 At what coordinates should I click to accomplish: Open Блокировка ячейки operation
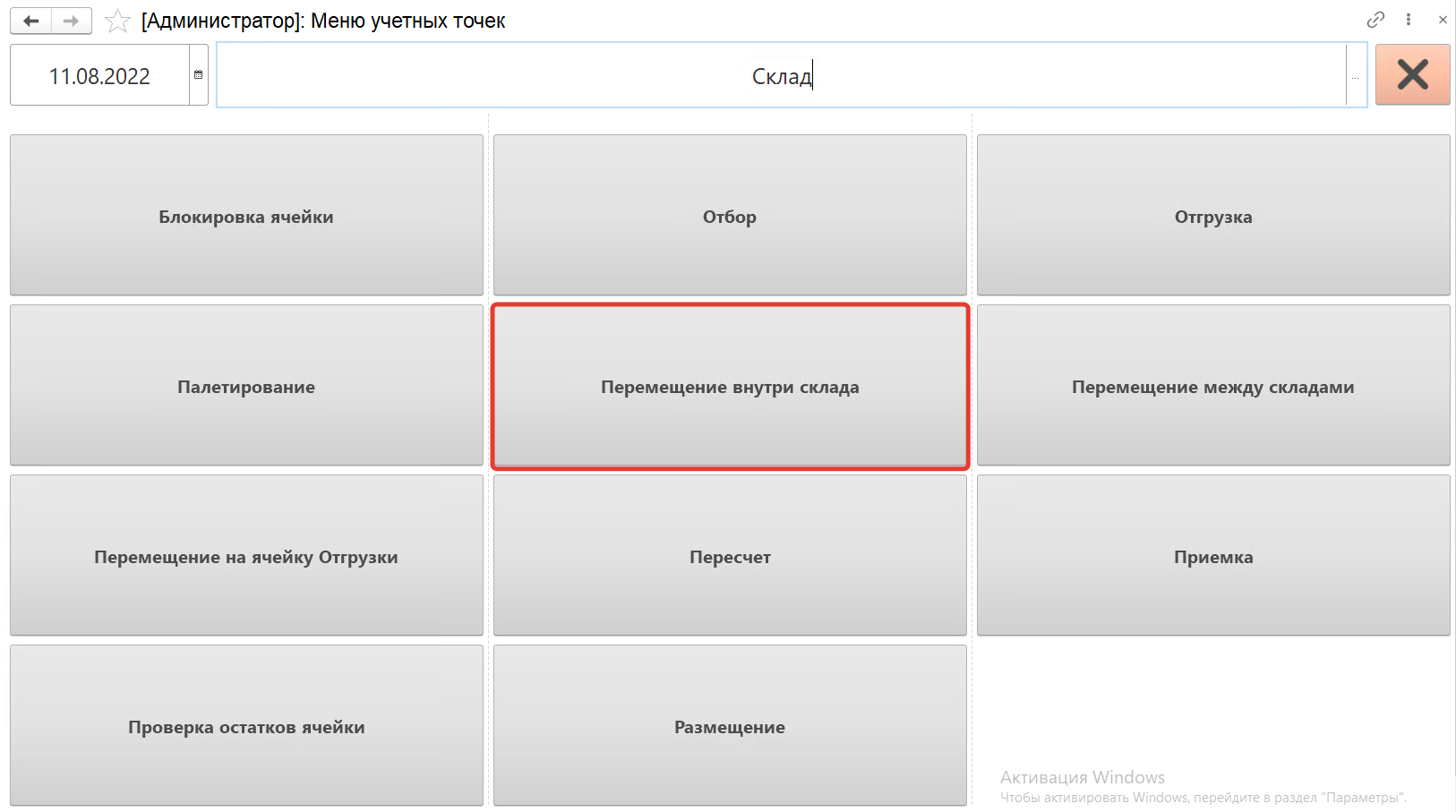pos(246,216)
